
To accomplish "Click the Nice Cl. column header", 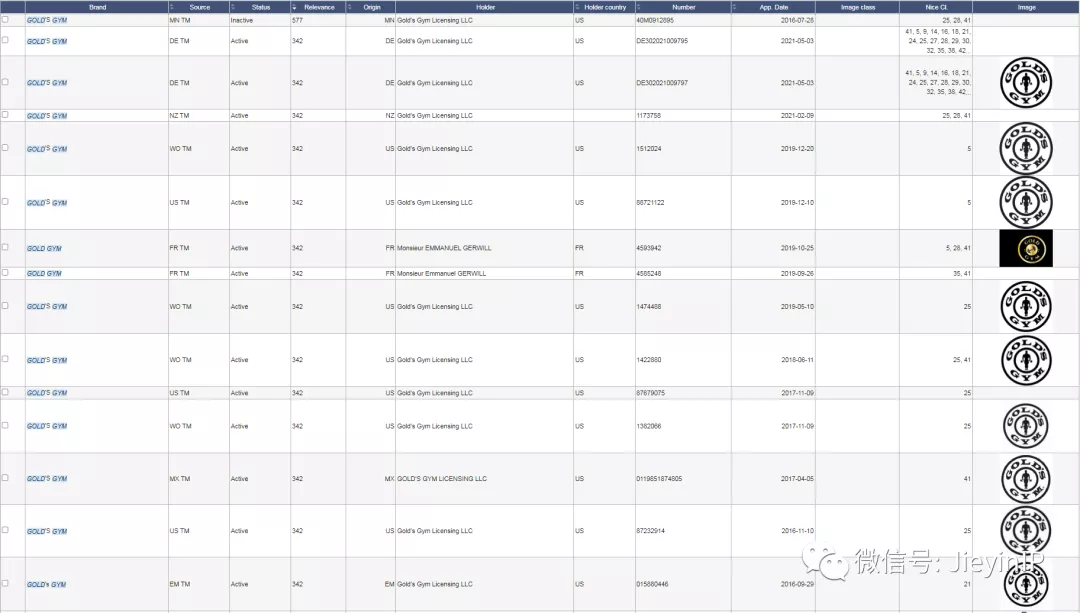I will point(936,7).
